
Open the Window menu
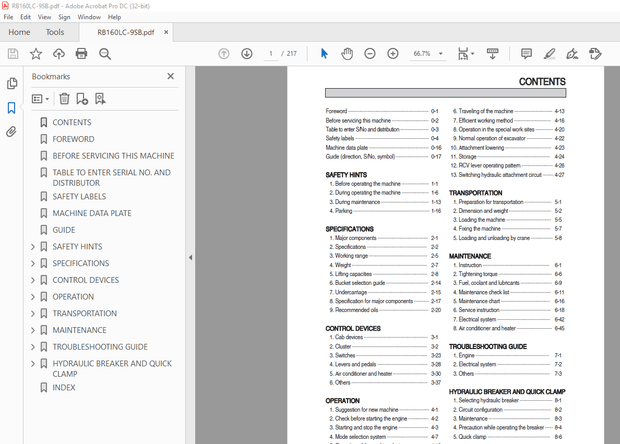[89, 17]
